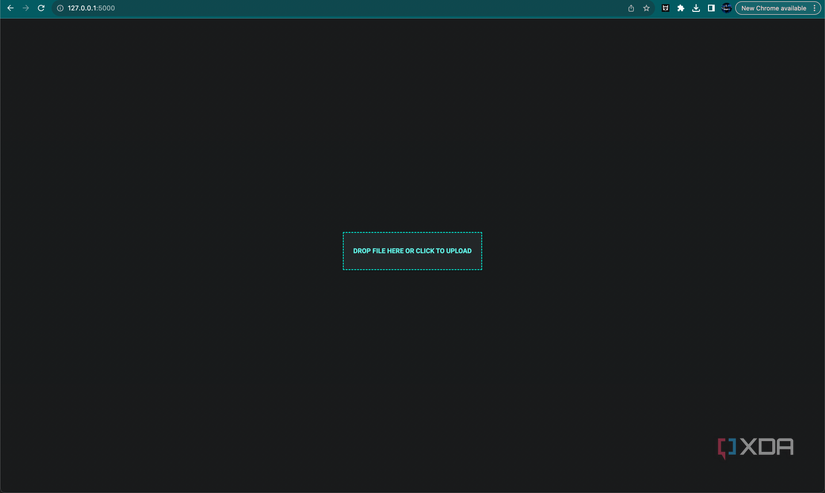825x493 pixels.
Task: View site information icon in address bar
Action: pos(60,8)
